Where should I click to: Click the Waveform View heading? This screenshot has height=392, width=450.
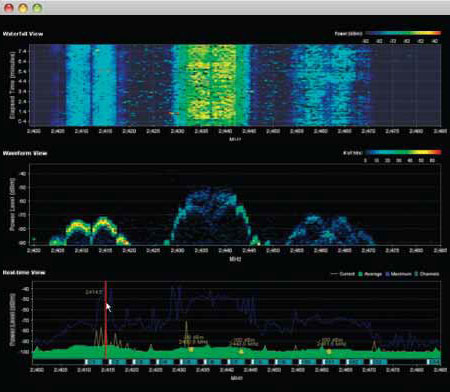pos(25,153)
